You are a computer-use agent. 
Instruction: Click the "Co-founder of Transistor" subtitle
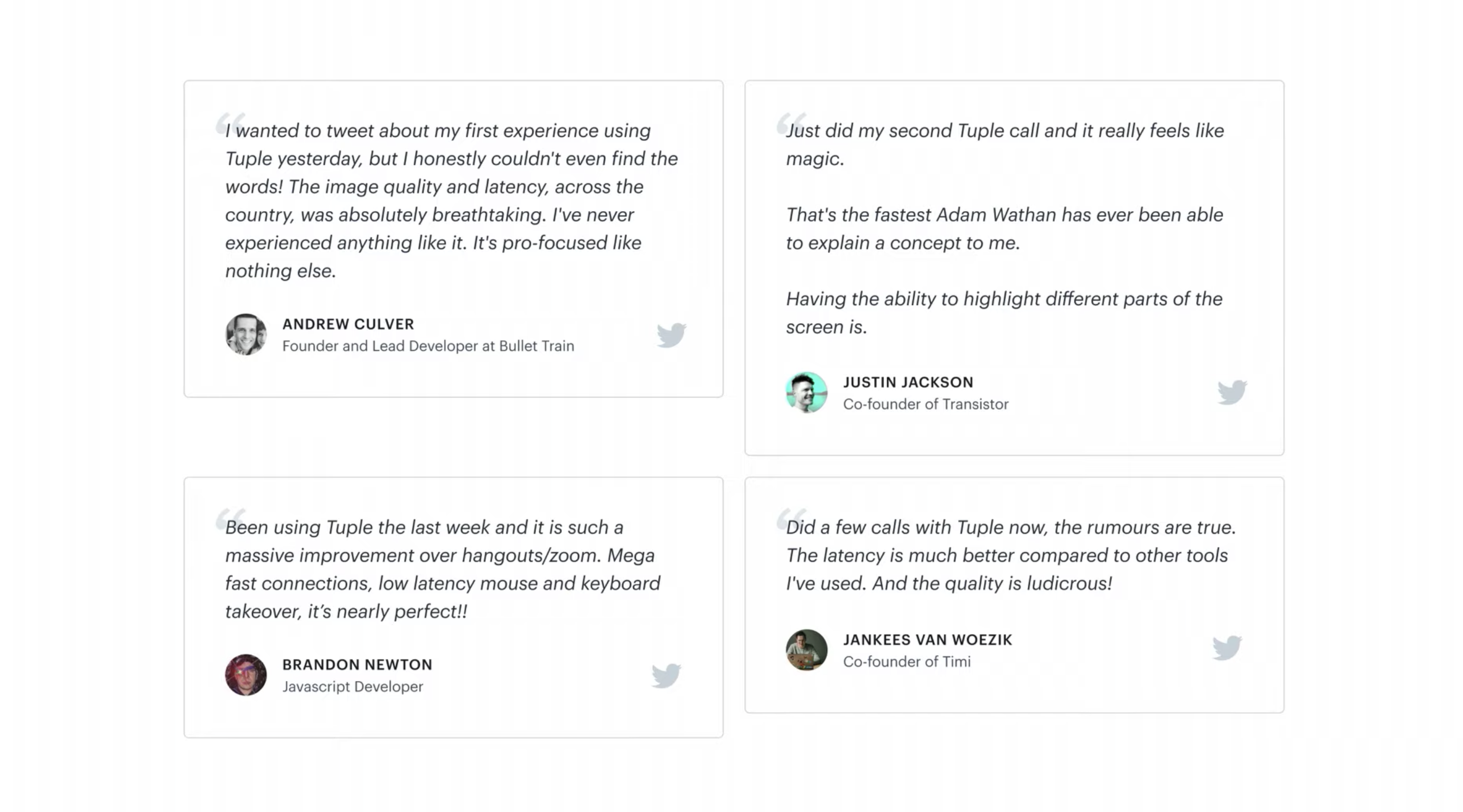click(926, 404)
